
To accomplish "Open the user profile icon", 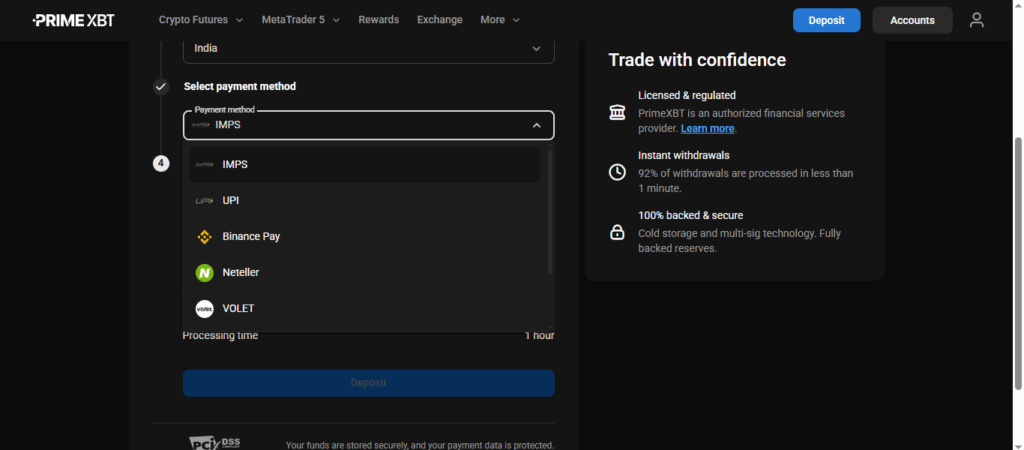I will [977, 20].
